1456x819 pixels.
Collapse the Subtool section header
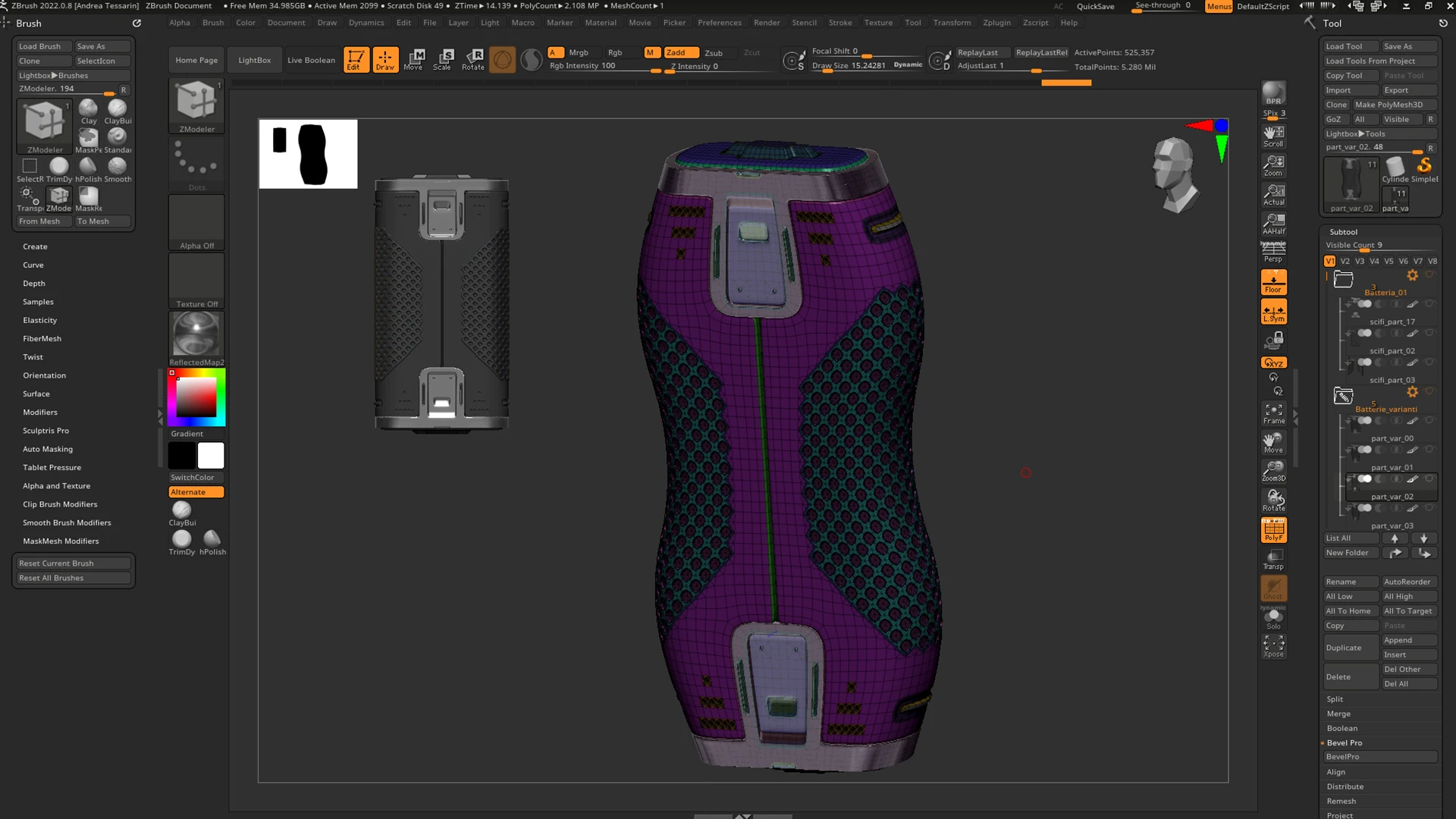pyautogui.click(x=1343, y=232)
